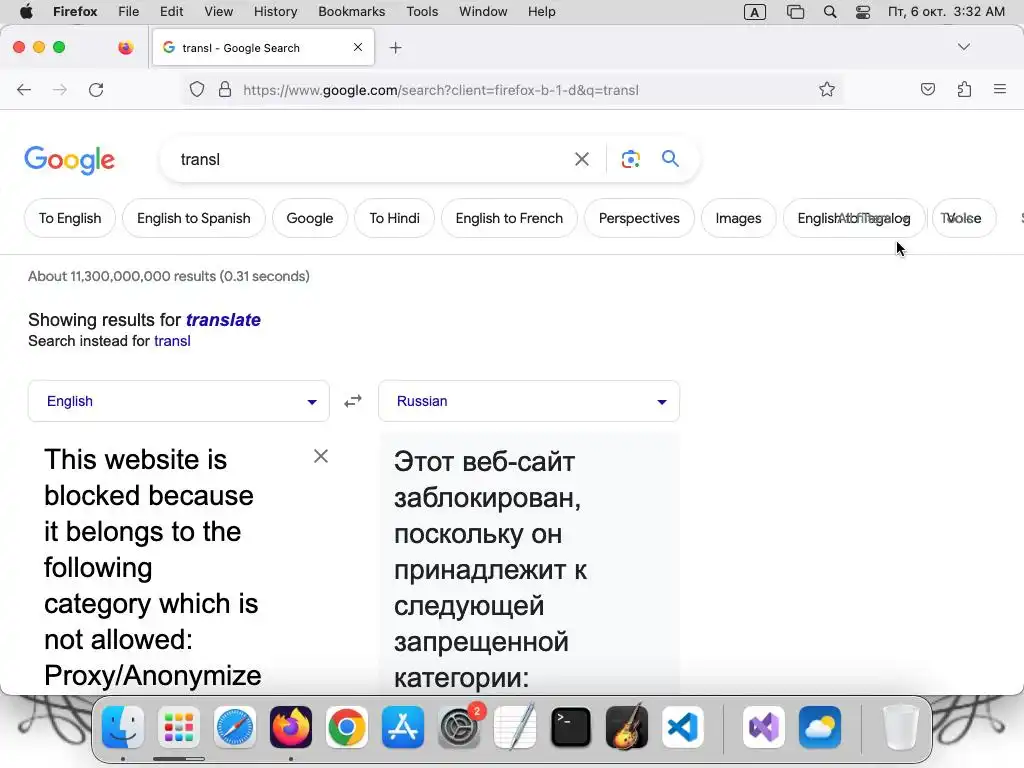Open the Extensions puzzle icon
The image size is (1024, 768).
(x=964, y=89)
